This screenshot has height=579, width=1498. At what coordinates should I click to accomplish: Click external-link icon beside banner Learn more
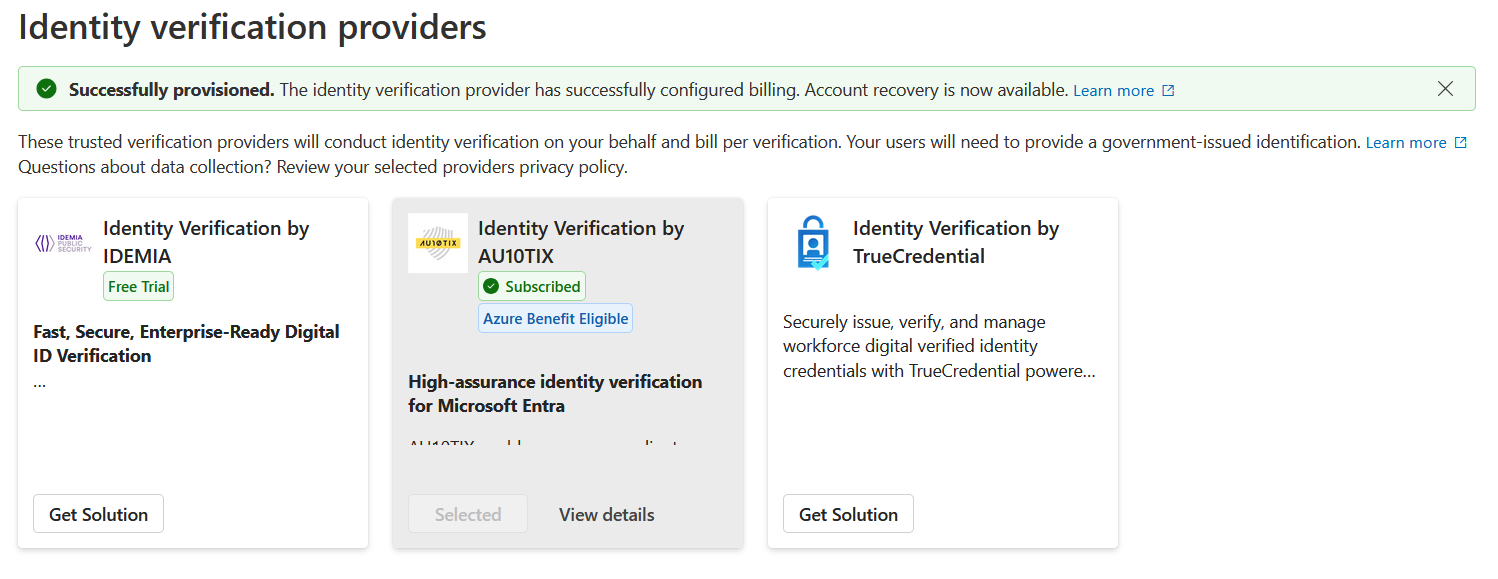click(x=1168, y=91)
